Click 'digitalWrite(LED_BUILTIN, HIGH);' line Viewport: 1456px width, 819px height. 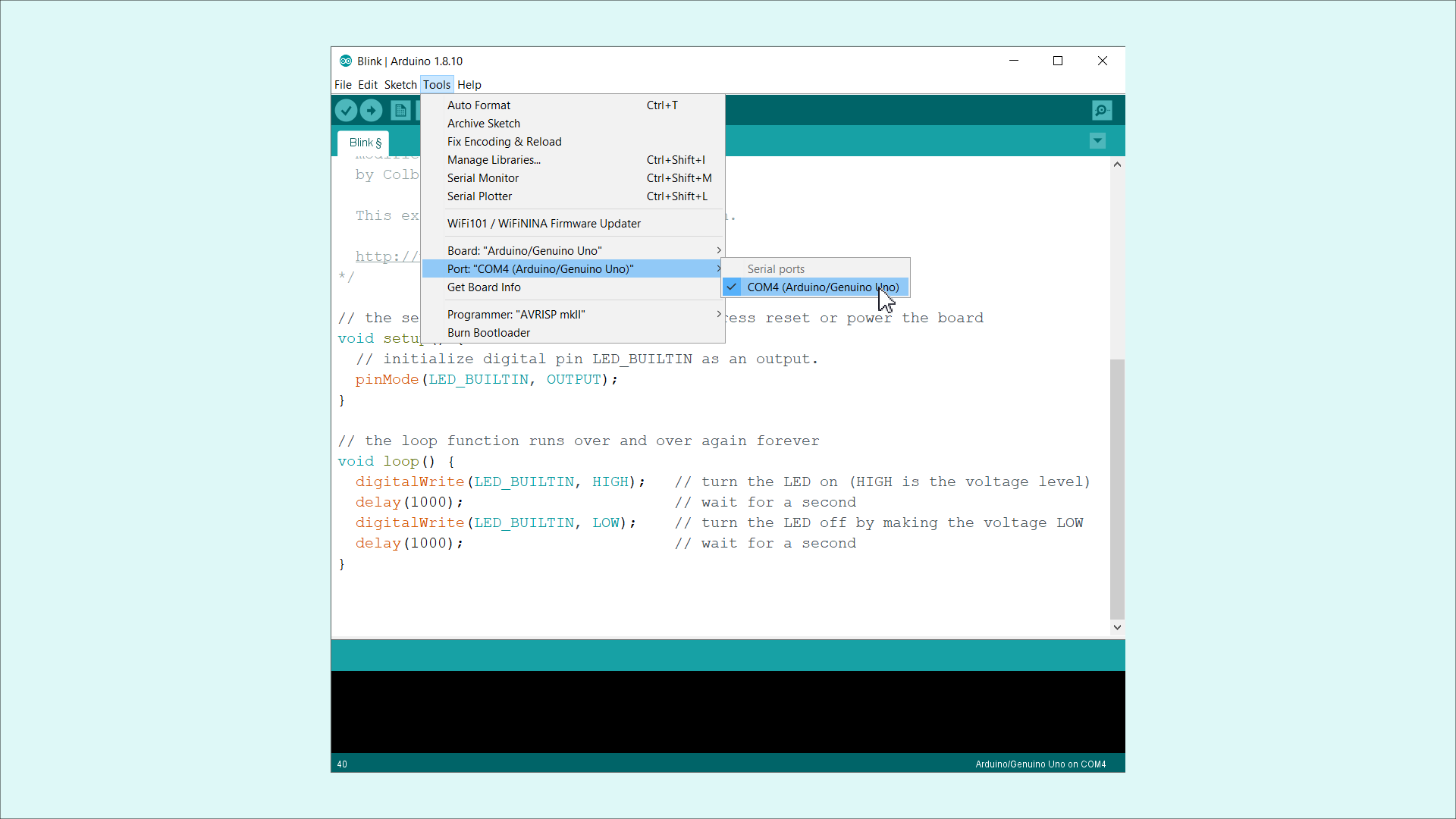click(x=500, y=482)
